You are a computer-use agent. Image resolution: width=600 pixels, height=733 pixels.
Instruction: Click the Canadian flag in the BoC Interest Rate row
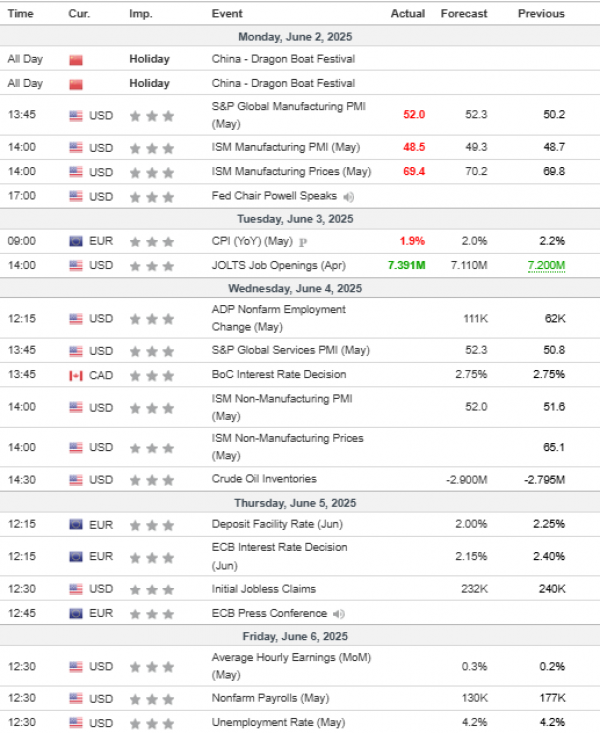point(76,375)
